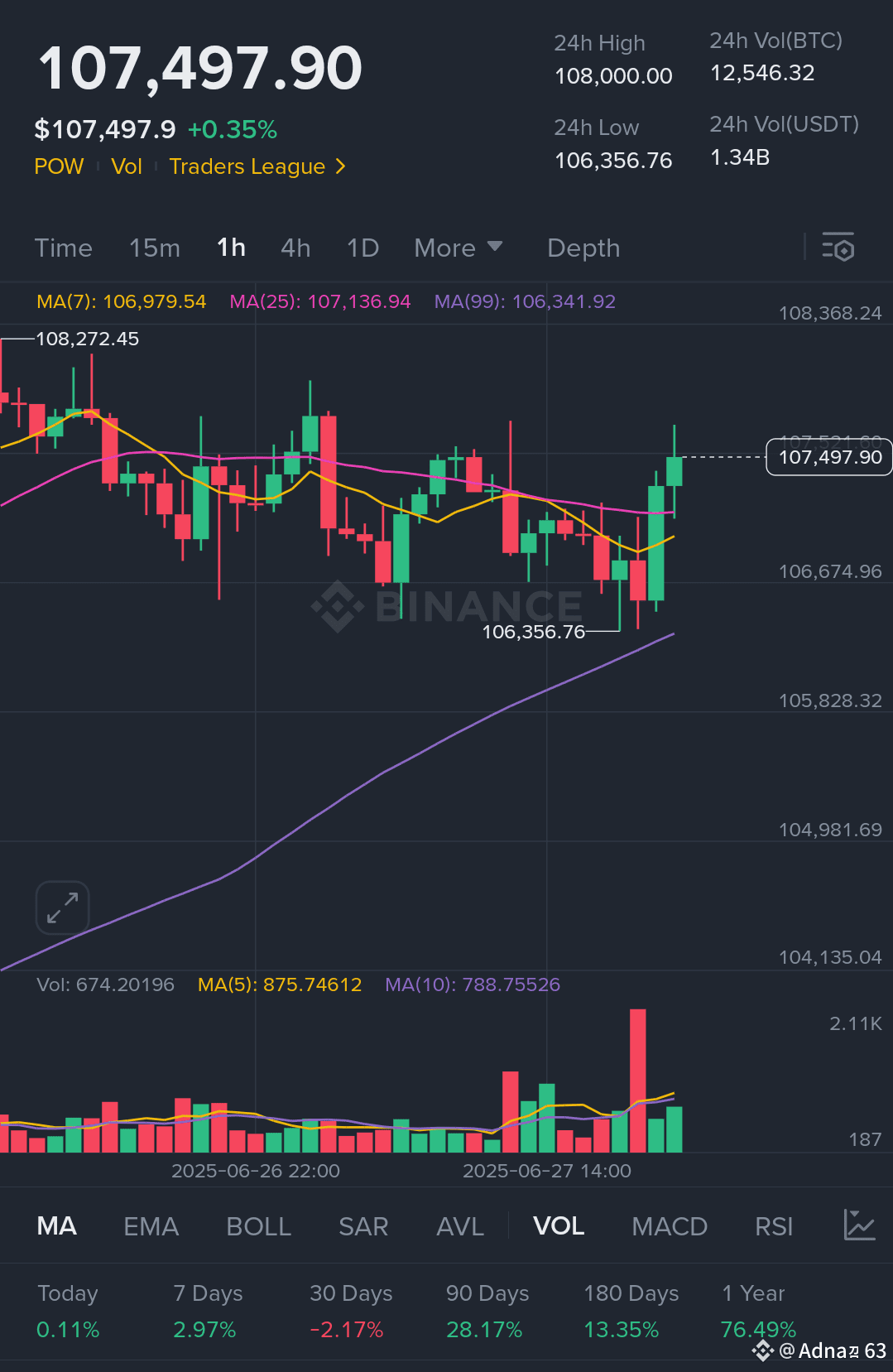Image resolution: width=893 pixels, height=1372 pixels.
Task: Switch to the Time line chart
Action: click(x=64, y=248)
